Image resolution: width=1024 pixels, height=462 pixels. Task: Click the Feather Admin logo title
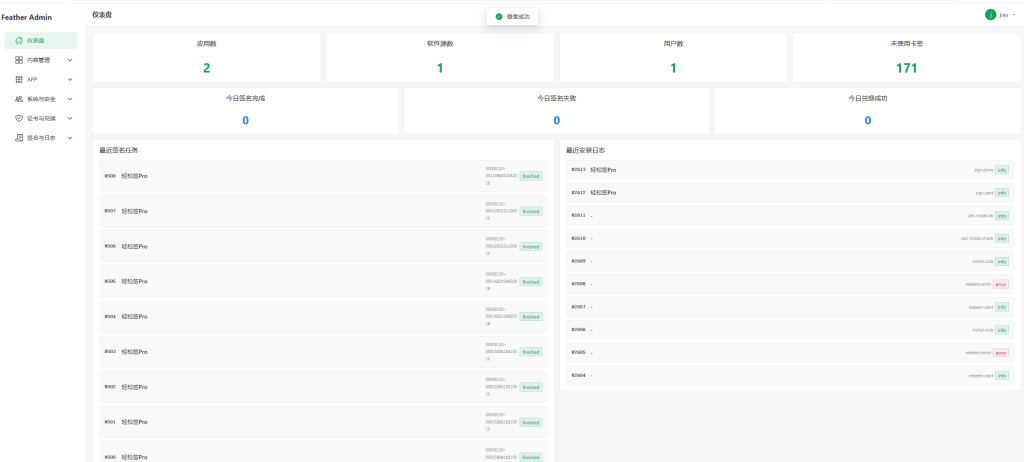pos(27,17)
